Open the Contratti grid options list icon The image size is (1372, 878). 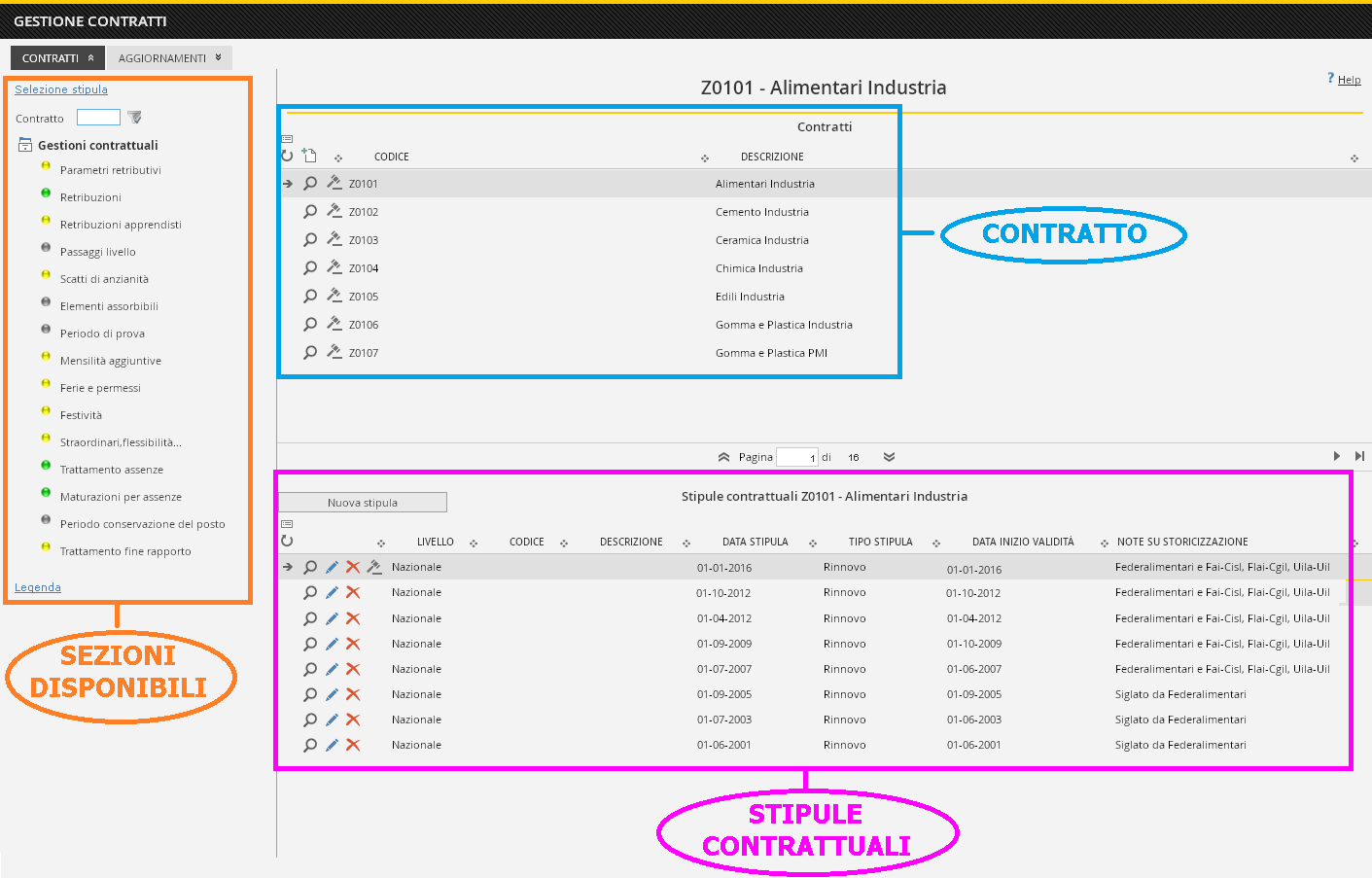pos(287,139)
